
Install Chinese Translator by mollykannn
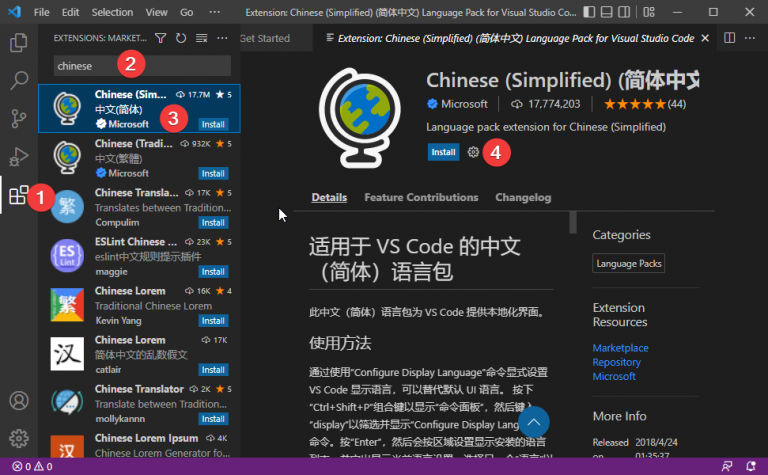coord(213,419)
